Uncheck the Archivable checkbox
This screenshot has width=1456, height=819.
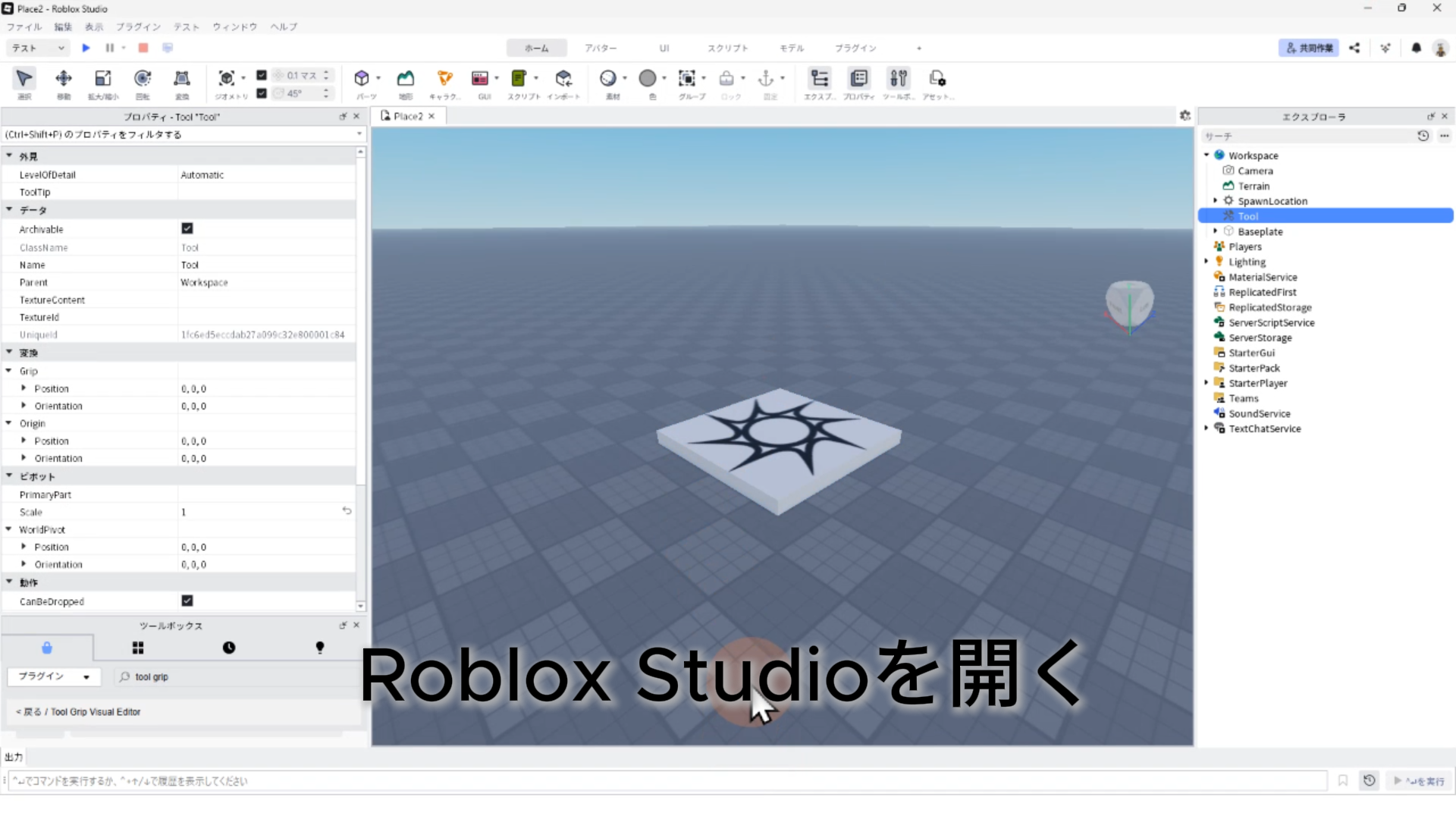click(187, 228)
